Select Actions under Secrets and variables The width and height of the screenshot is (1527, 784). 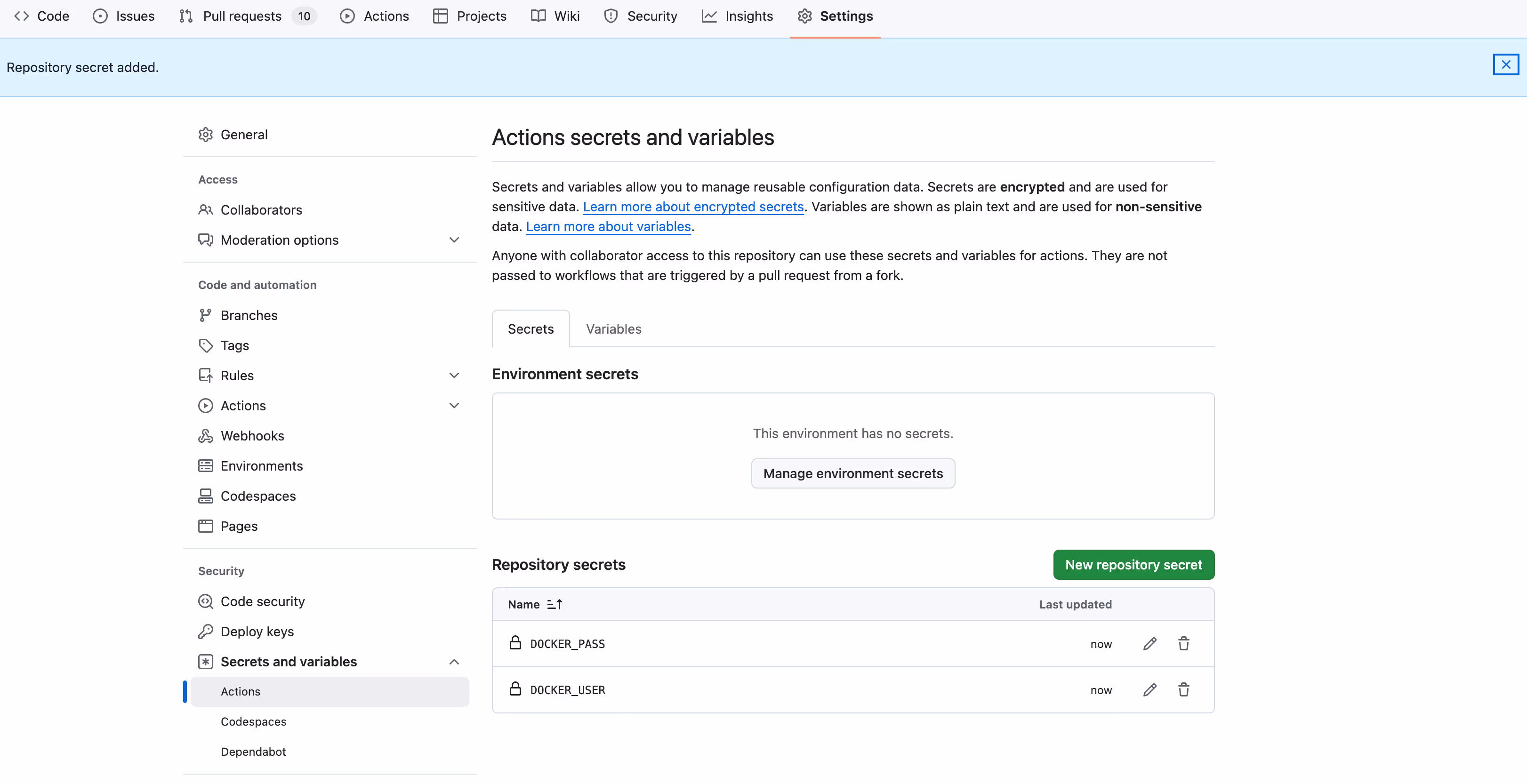[x=330, y=692]
